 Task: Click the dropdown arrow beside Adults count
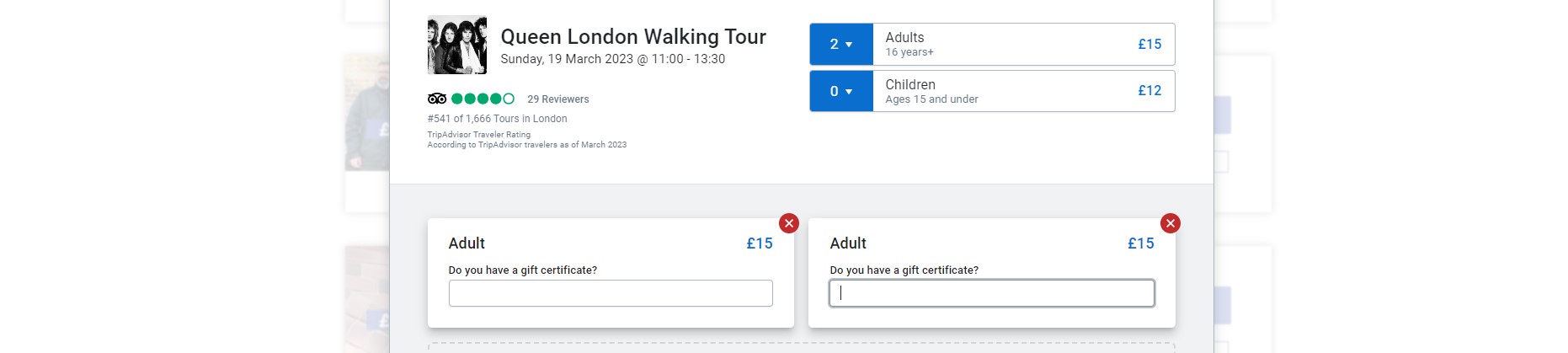849,45
